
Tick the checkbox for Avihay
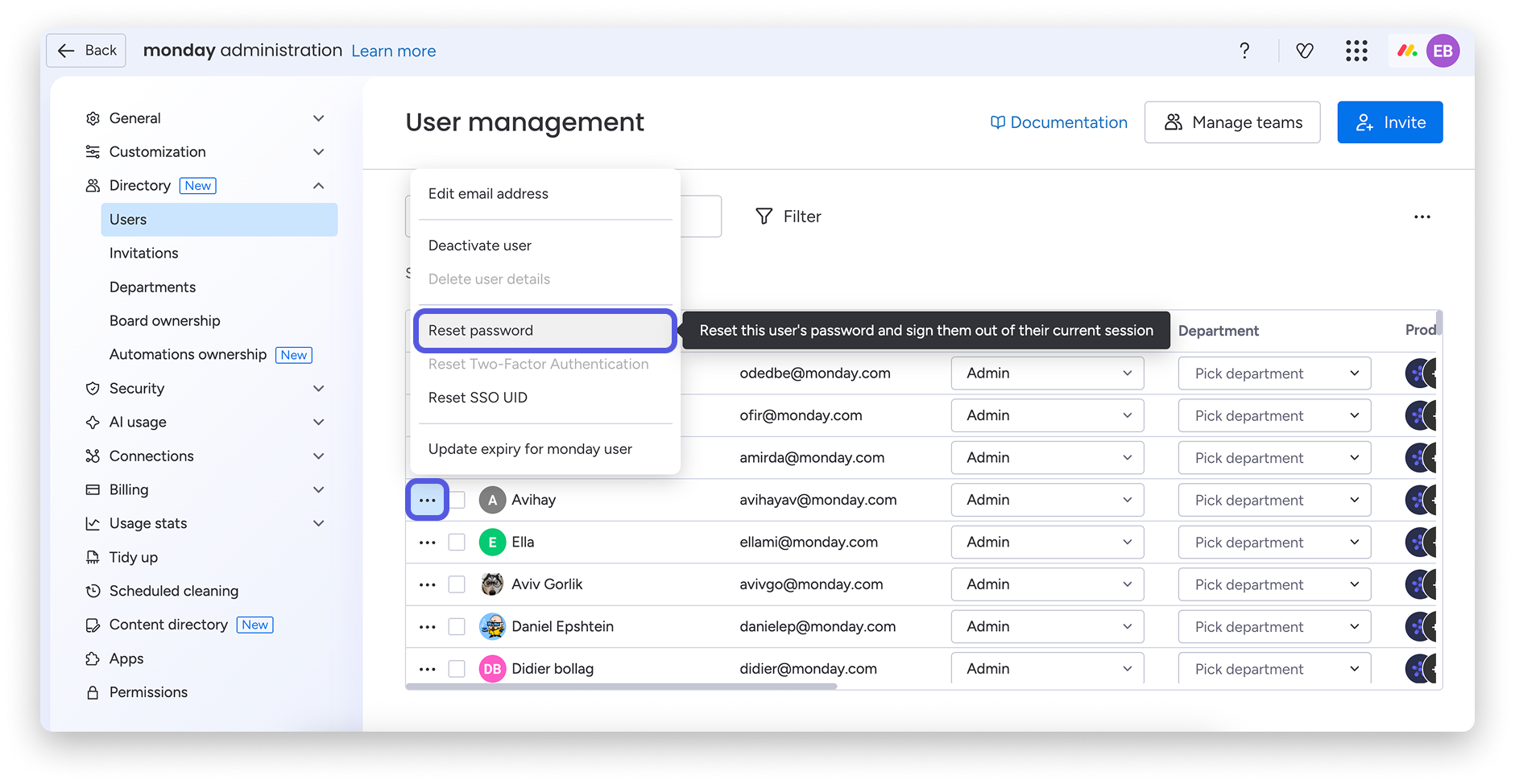pos(457,500)
